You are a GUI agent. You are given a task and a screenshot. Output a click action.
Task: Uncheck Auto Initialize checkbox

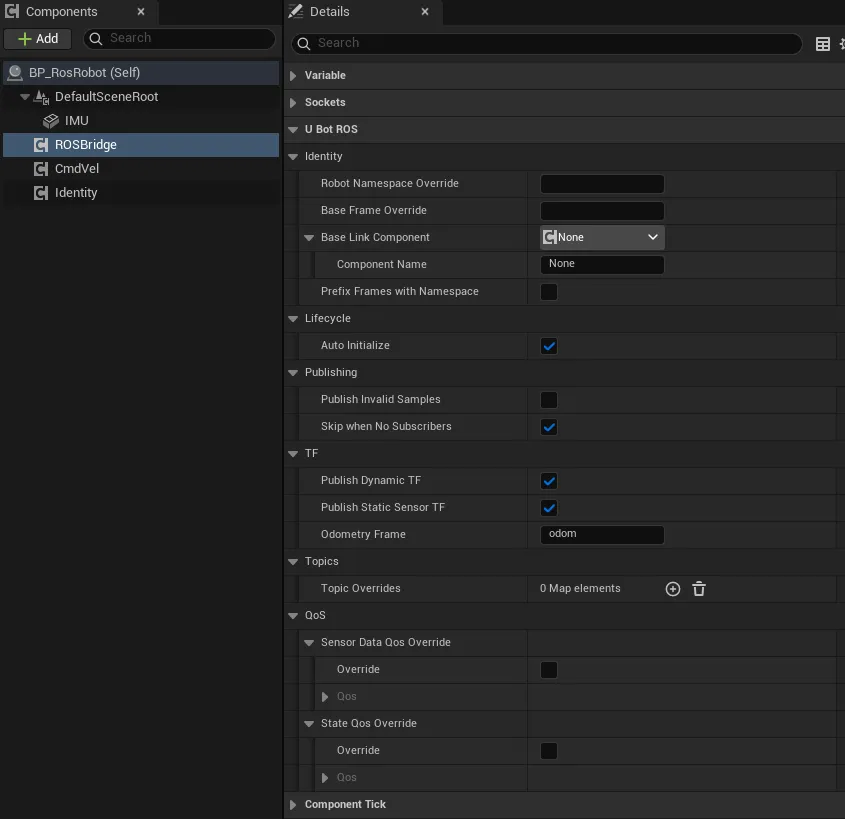point(549,346)
